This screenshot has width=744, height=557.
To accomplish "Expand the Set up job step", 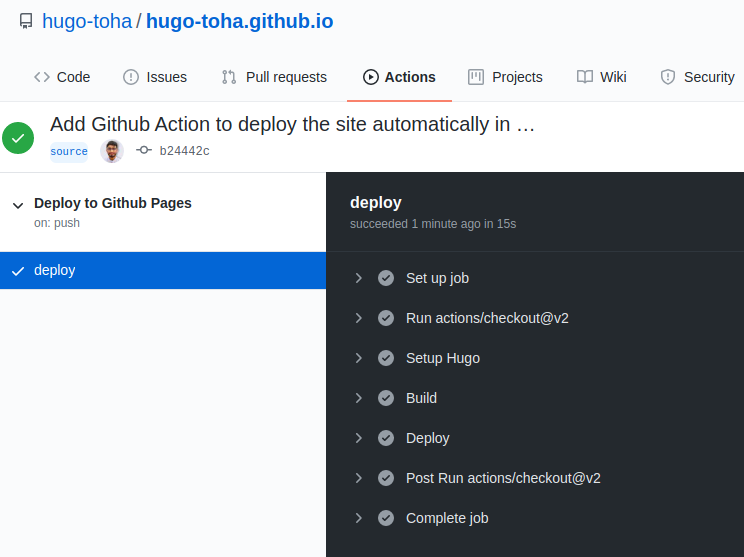I will [359, 278].
